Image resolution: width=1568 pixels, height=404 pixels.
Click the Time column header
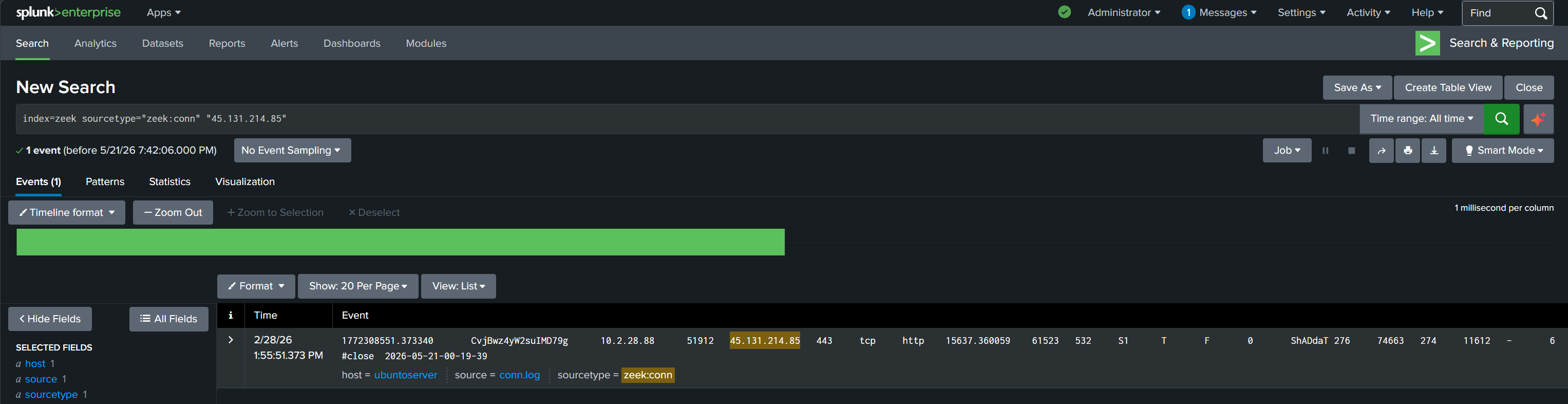pos(266,315)
